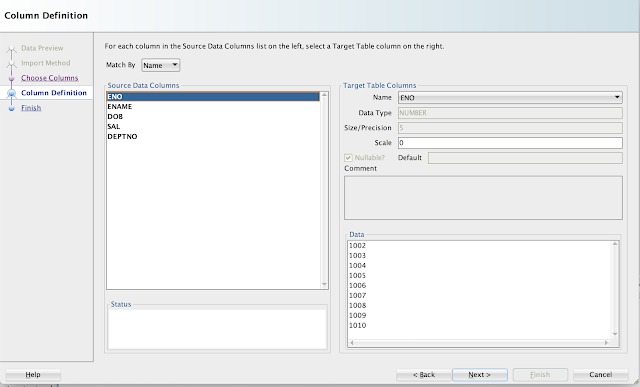Click into the Scale input field
Screen dimensions: 640x387
[x=510, y=143]
